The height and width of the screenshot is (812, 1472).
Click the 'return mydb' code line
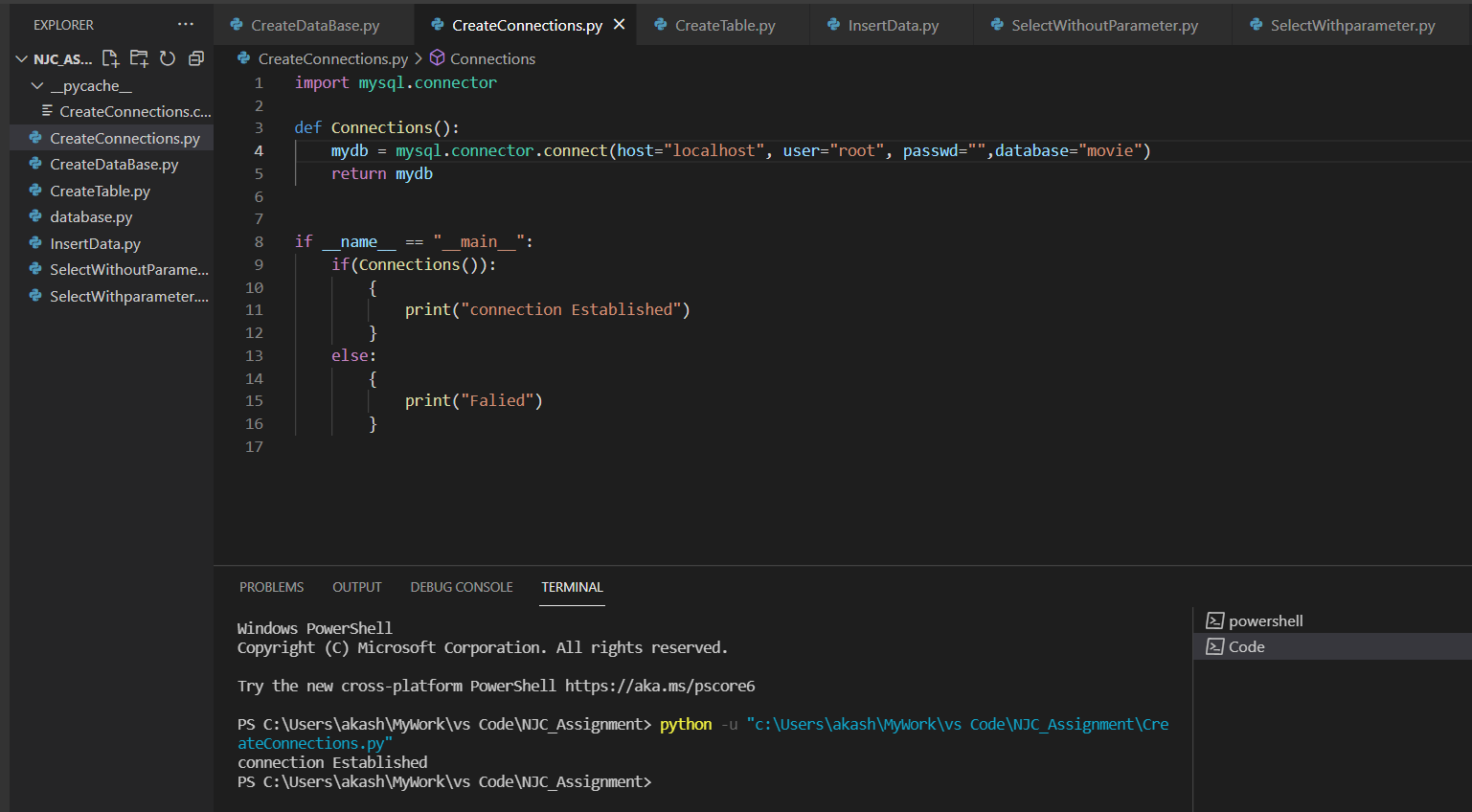382,173
